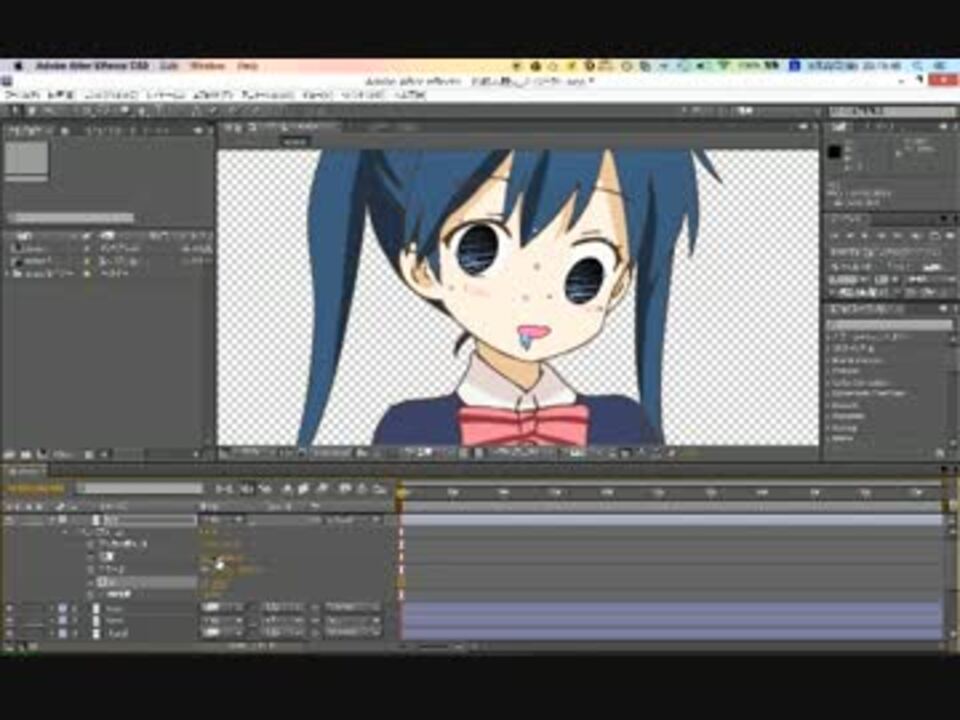Toggle the Anchor Point stopwatch
Screen dimensions: 960x720
point(91,544)
